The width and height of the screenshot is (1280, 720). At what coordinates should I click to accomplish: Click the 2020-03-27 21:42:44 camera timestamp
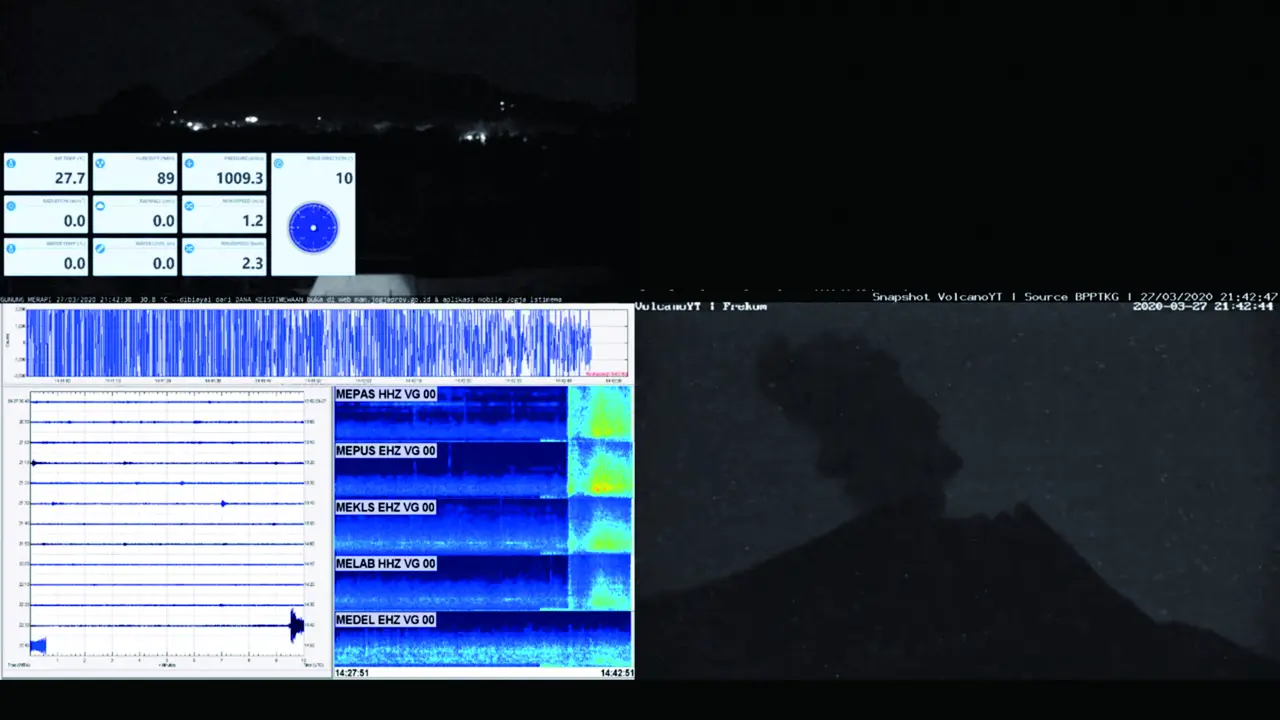1203,306
